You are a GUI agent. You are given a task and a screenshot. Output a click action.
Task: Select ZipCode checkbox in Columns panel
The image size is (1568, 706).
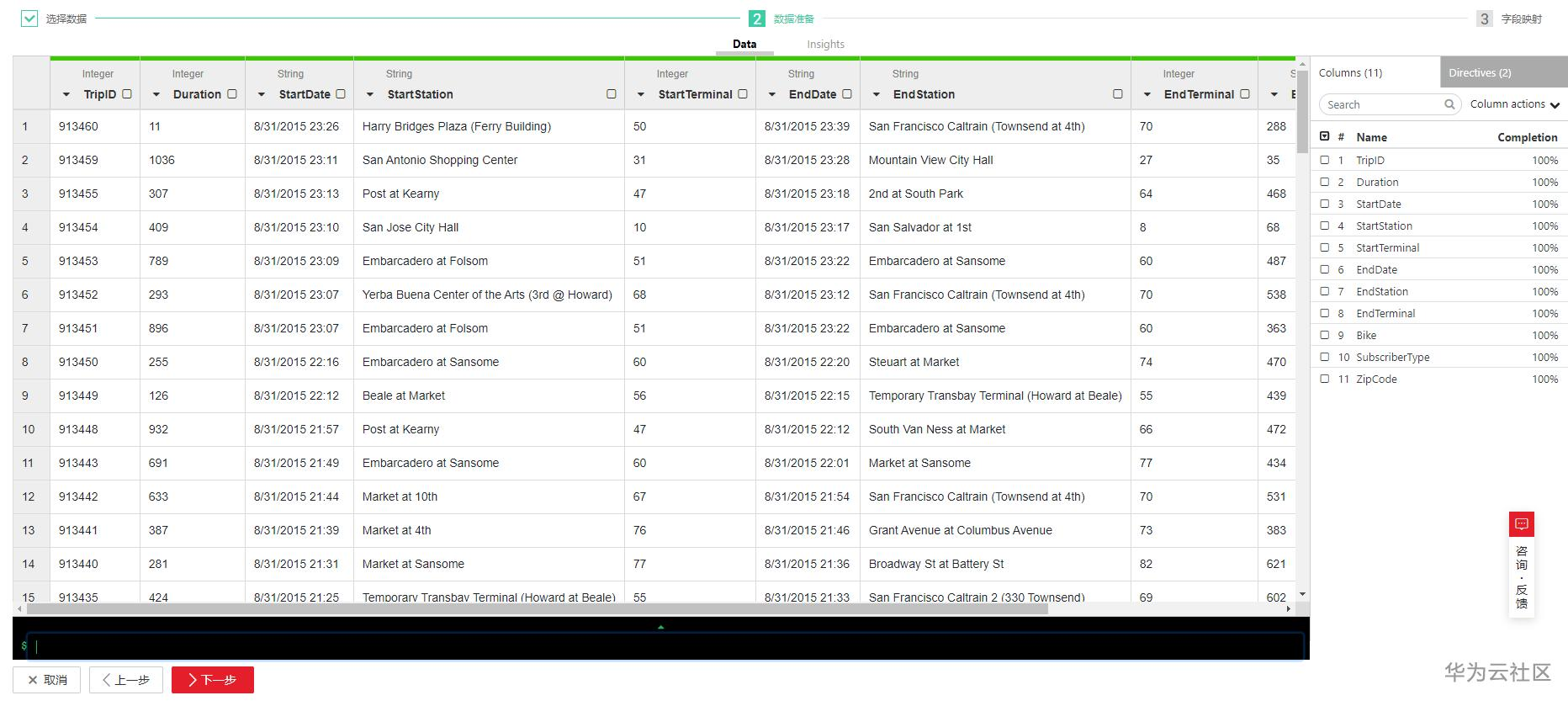tap(1325, 379)
